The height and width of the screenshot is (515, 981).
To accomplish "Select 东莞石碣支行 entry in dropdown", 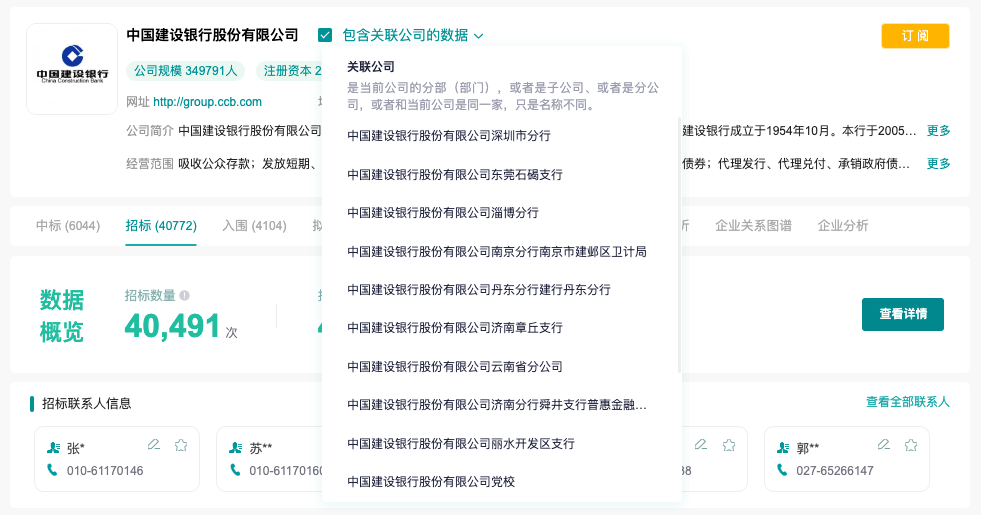I will pos(455,175).
